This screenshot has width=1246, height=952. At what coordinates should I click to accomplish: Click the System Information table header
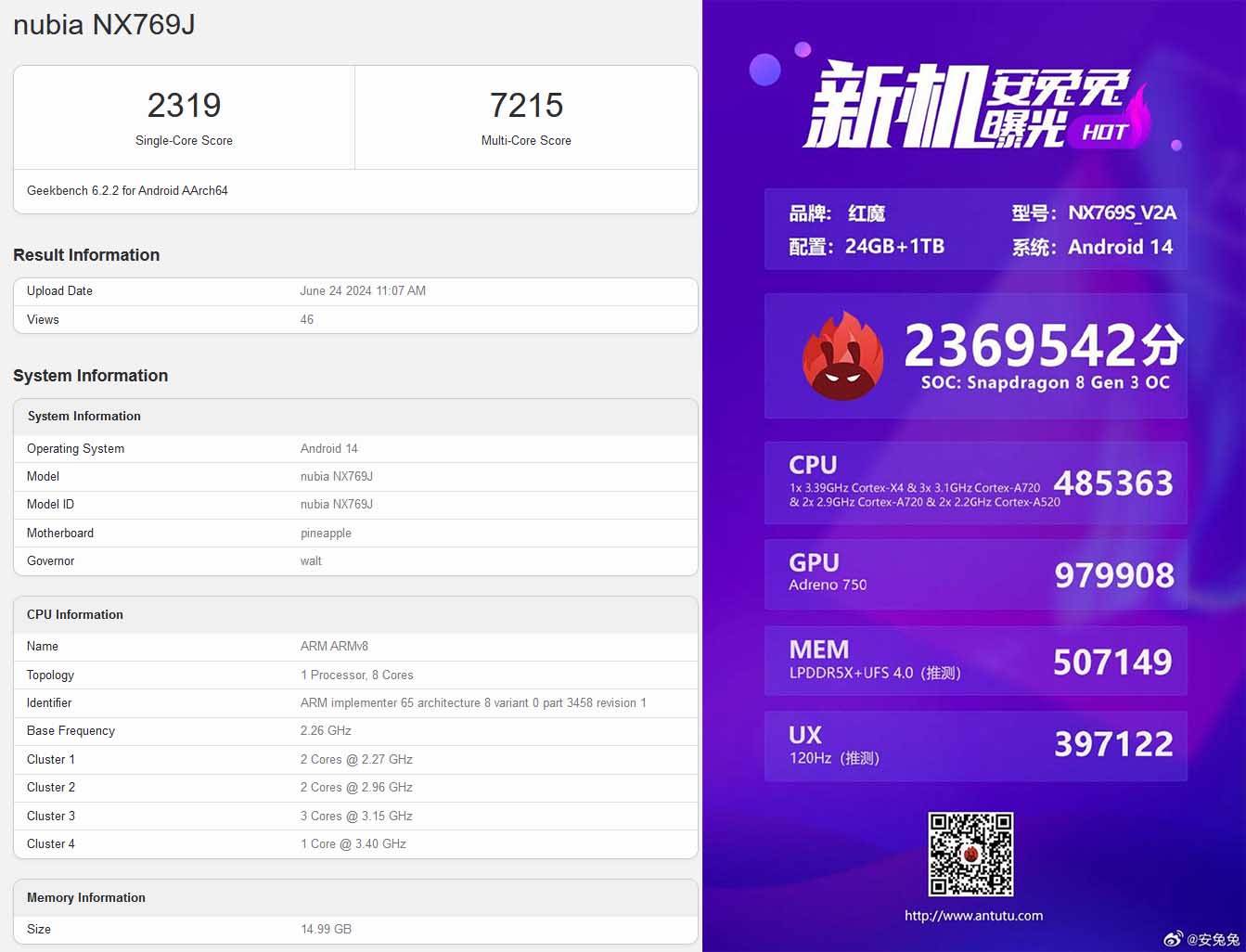[84, 417]
